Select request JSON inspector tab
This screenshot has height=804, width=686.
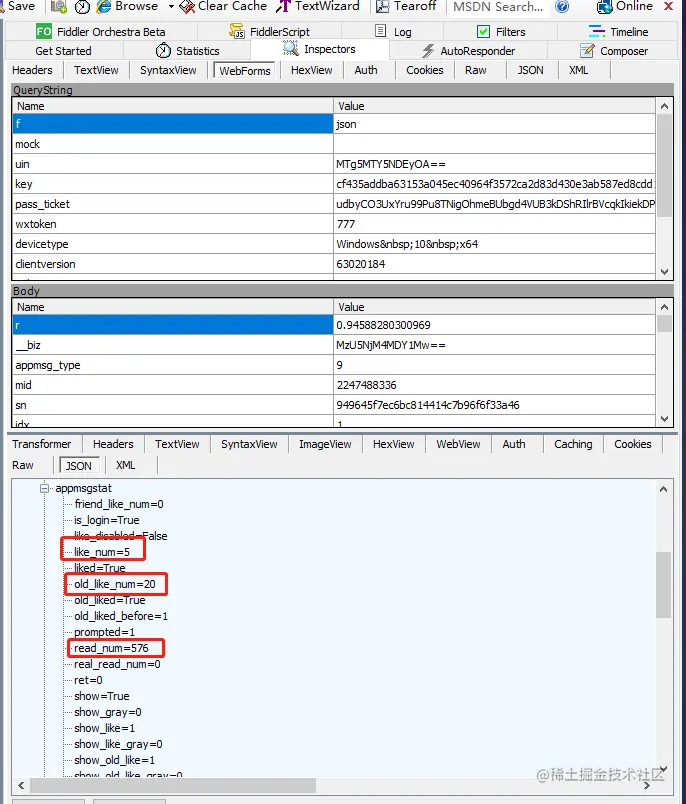pos(531,70)
